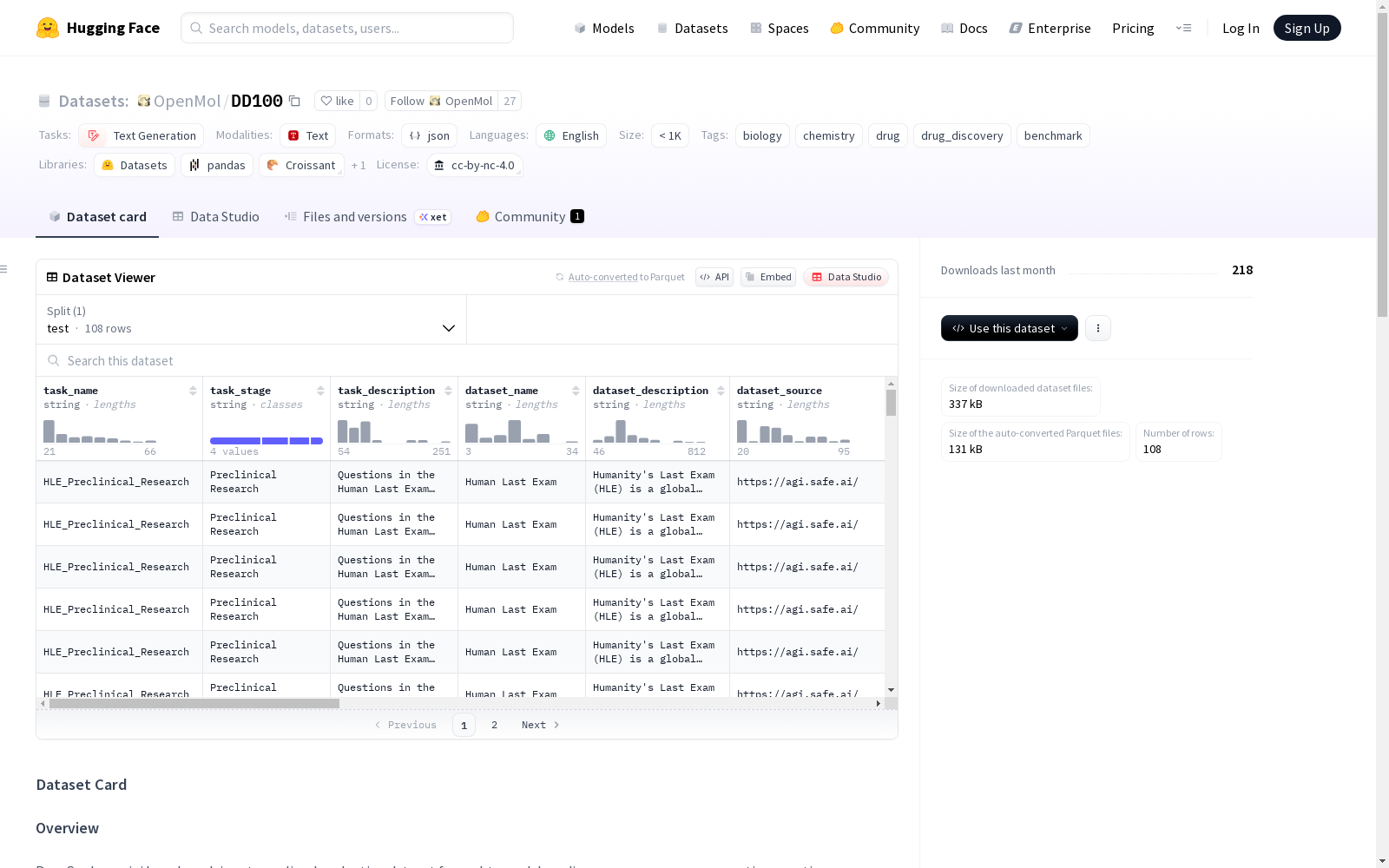Click the sort icon on task_stage column

[320, 391]
